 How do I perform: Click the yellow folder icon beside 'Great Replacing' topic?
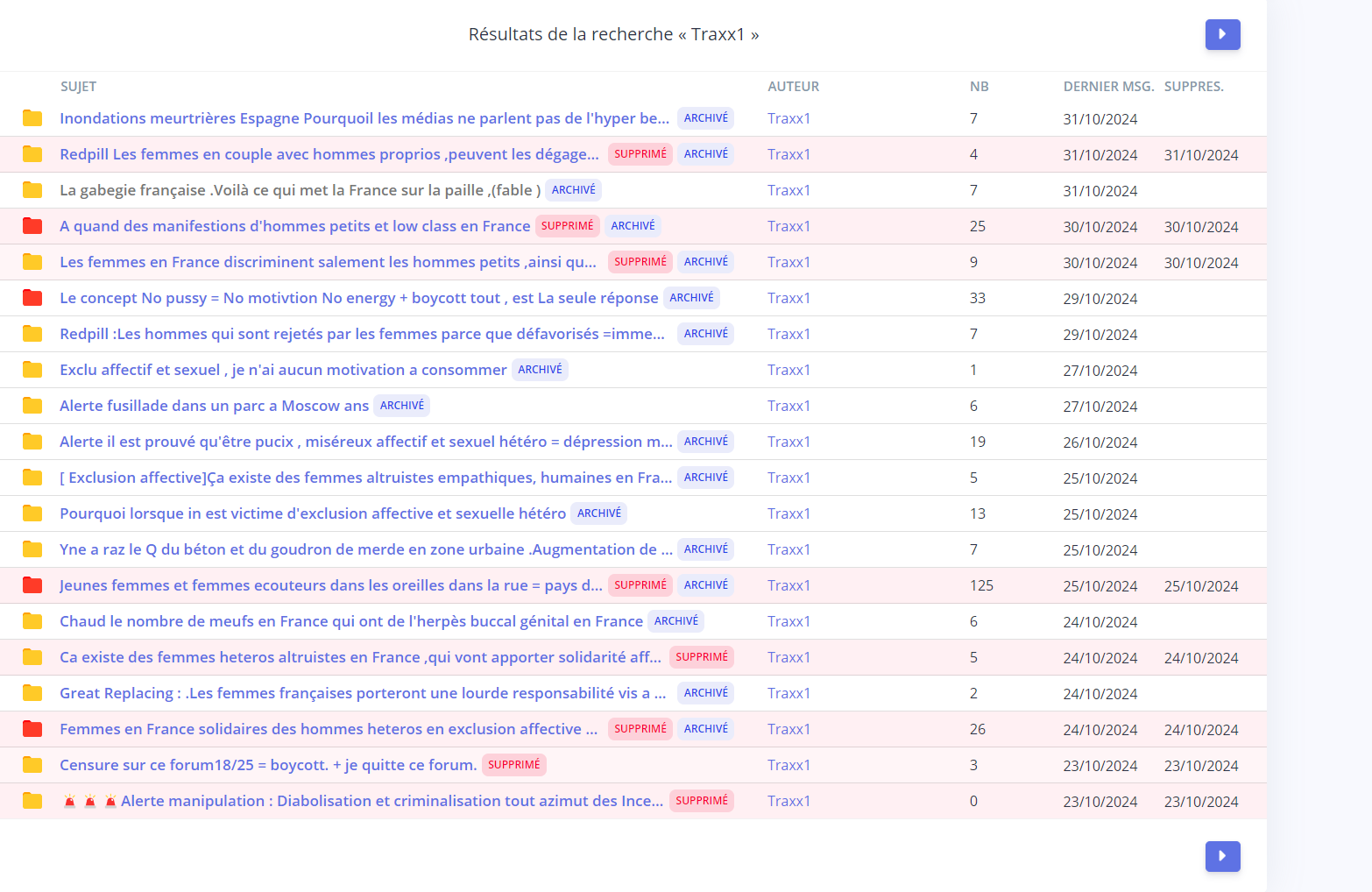click(x=32, y=693)
